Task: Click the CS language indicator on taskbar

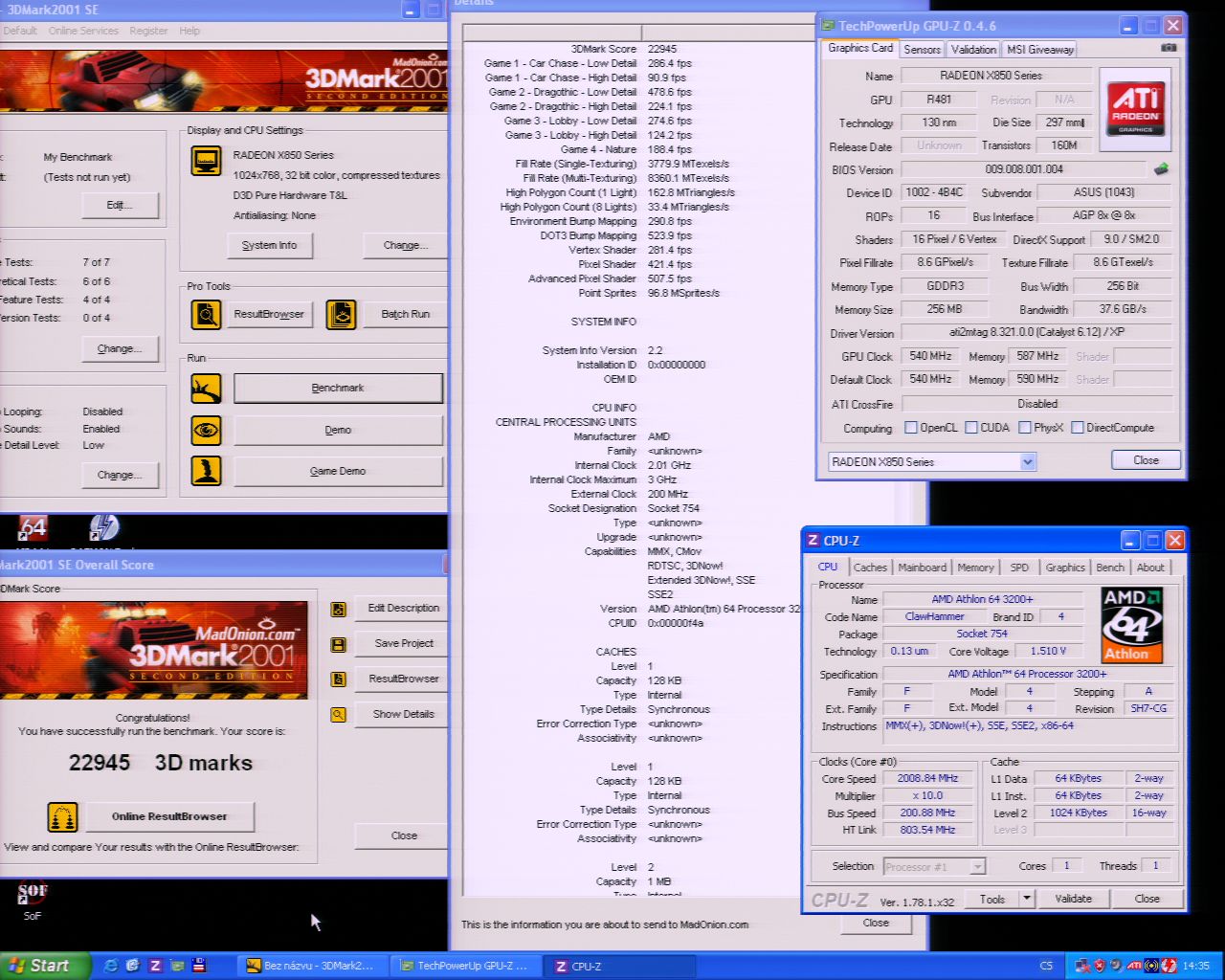Action: 1046,967
